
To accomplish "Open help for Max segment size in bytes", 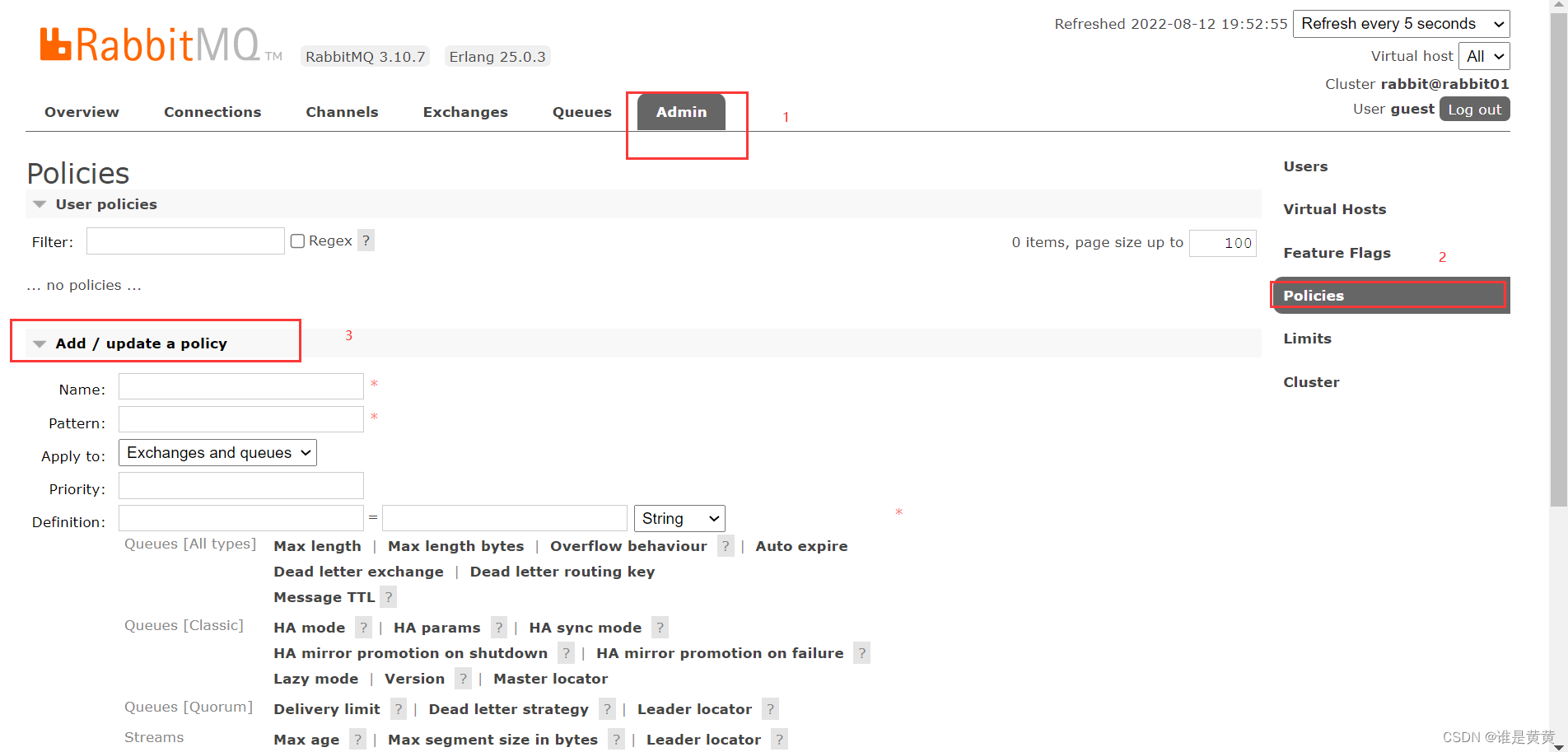I will coord(616,740).
